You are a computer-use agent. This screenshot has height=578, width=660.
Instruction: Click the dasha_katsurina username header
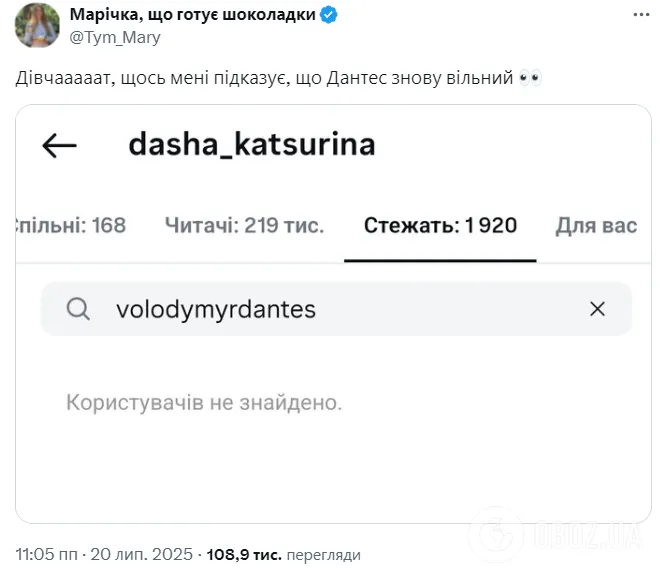point(252,144)
